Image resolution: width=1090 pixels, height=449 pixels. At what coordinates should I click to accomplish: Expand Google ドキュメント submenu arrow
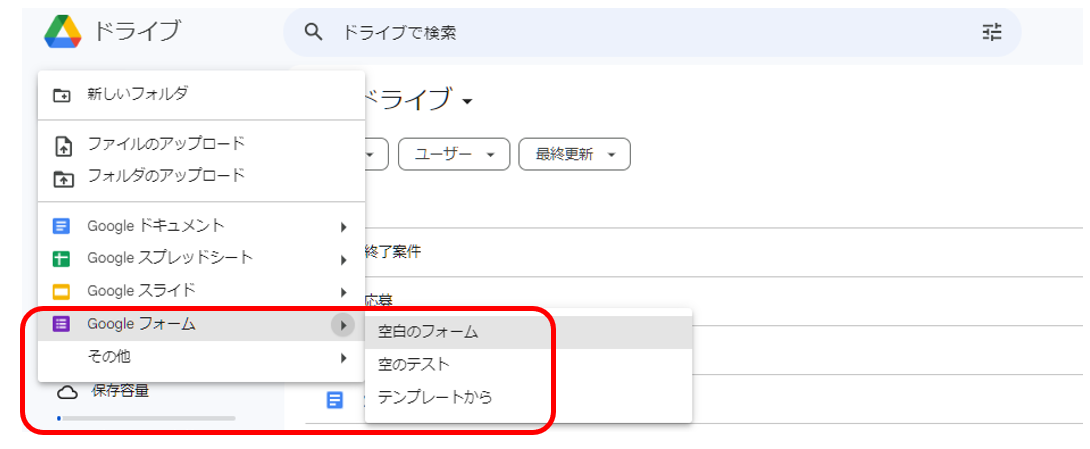(343, 227)
